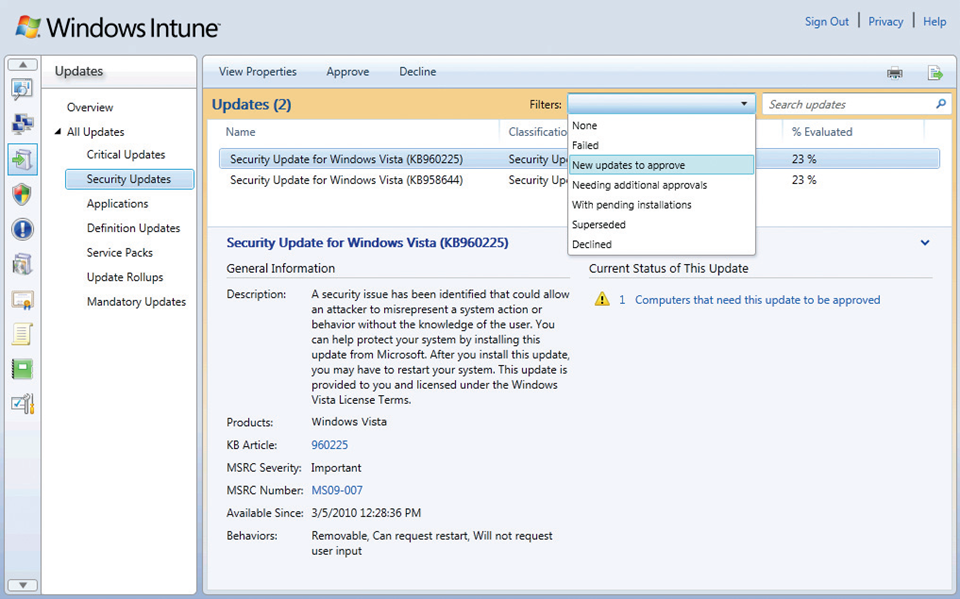Select the Updates workspace icon in sidebar
The image size is (960, 599).
[x=23, y=159]
